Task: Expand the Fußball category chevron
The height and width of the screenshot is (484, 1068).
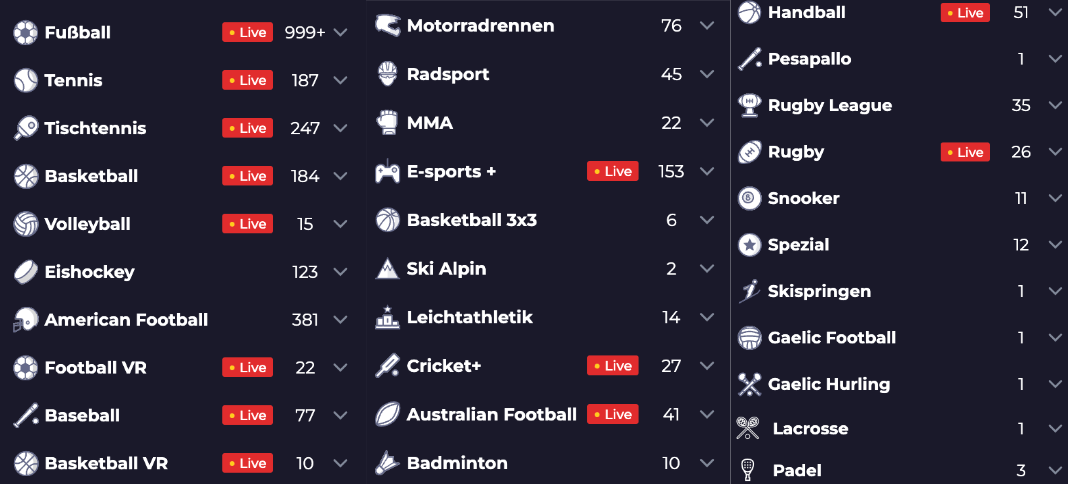Action: click(340, 33)
